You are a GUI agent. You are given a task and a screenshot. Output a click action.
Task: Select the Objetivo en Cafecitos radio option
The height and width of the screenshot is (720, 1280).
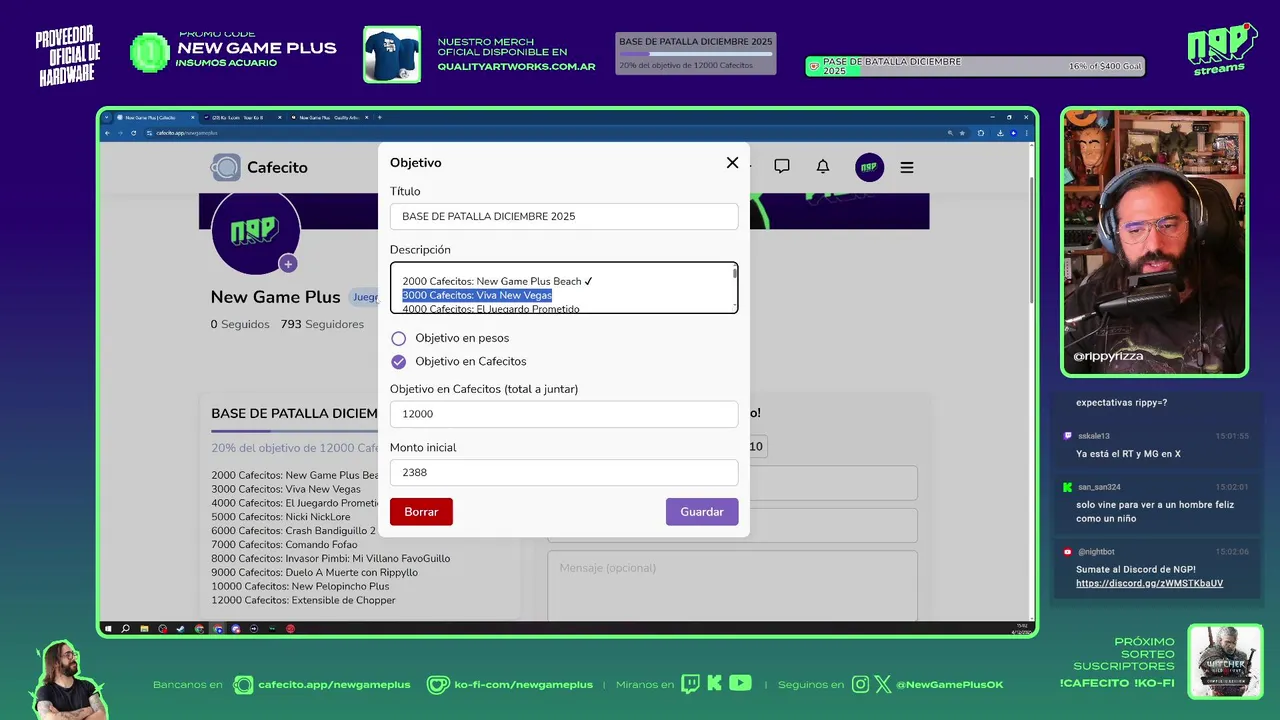tap(398, 362)
